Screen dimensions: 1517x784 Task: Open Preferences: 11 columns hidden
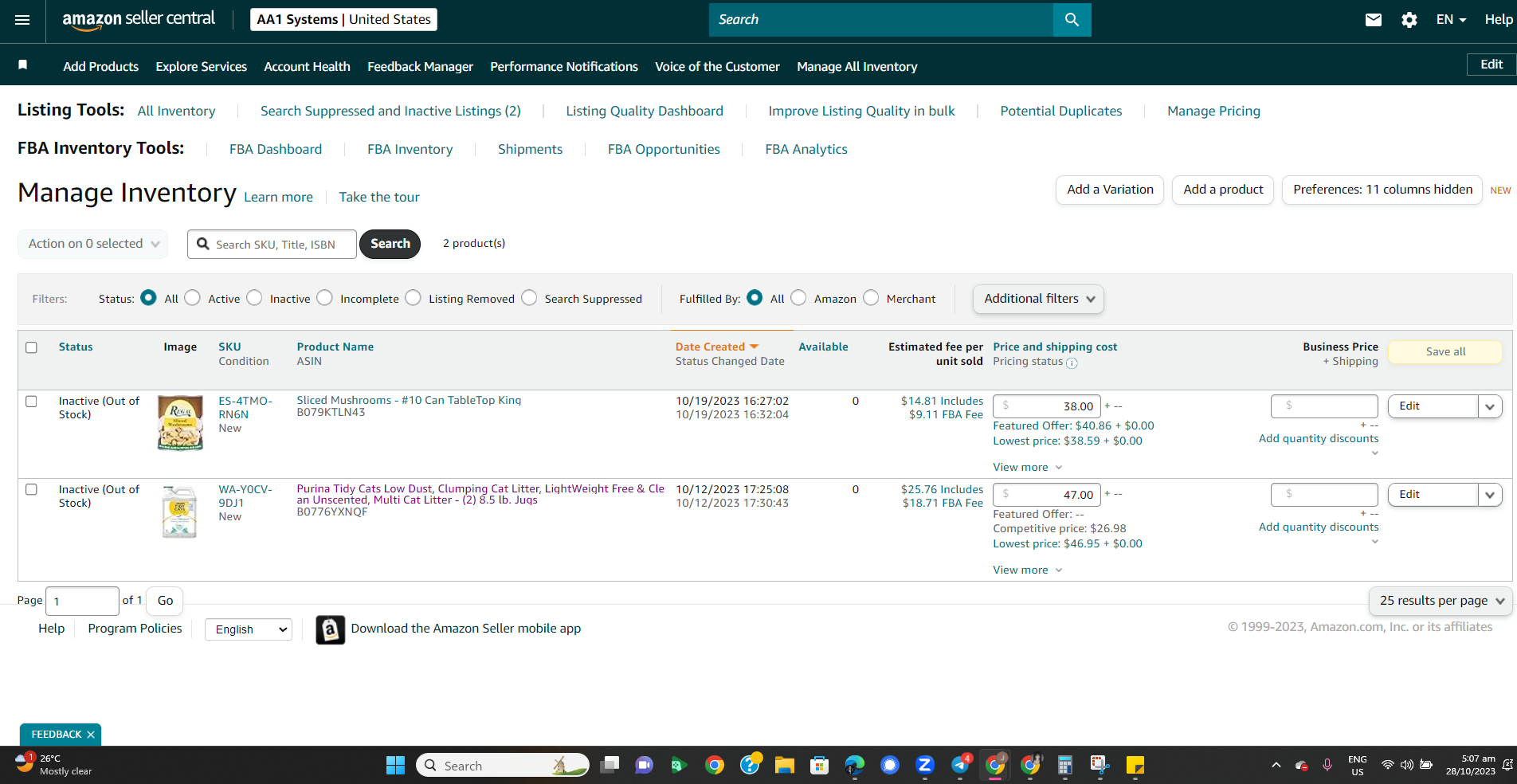1382,190
